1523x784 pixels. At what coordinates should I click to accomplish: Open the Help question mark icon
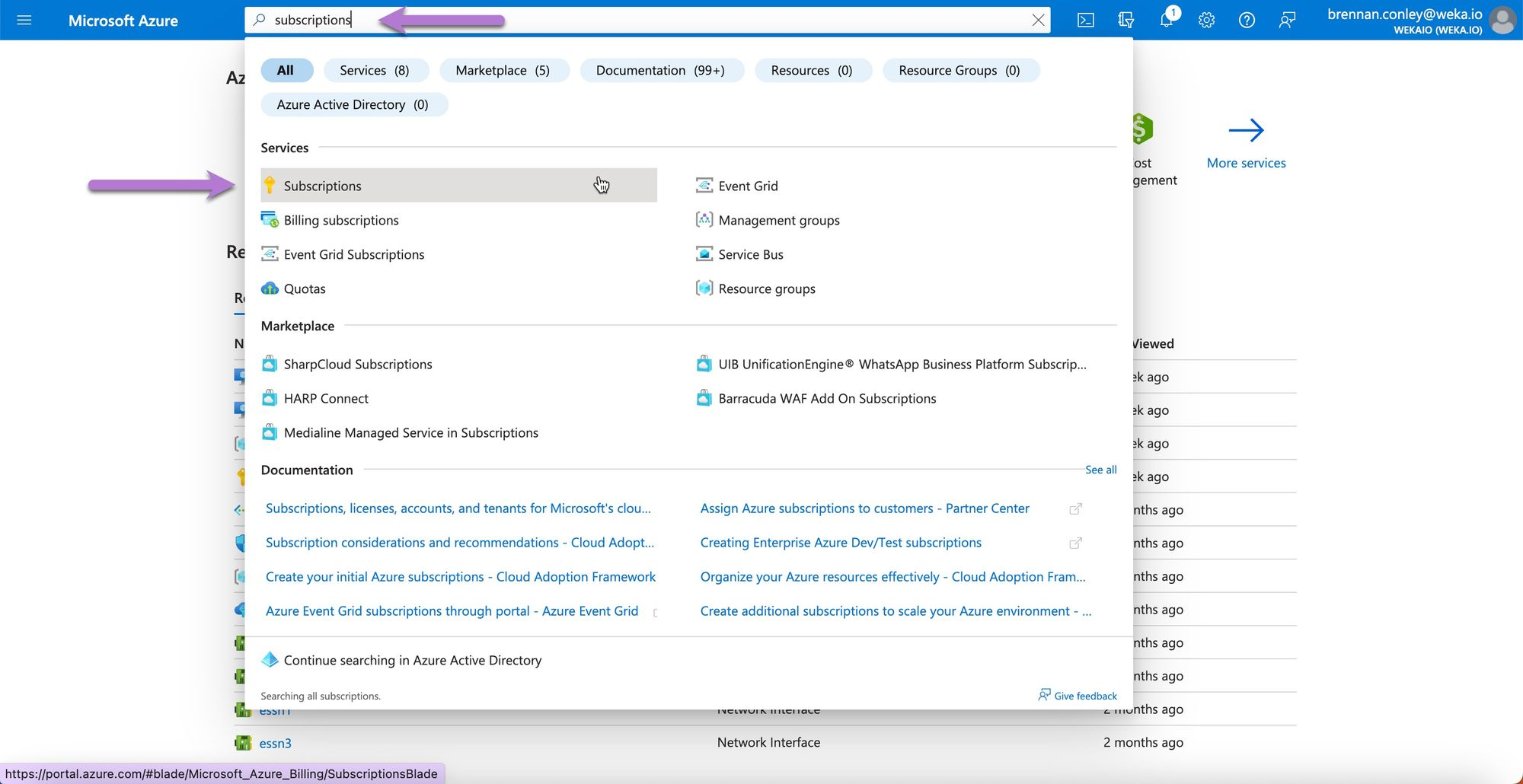click(1247, 20)
